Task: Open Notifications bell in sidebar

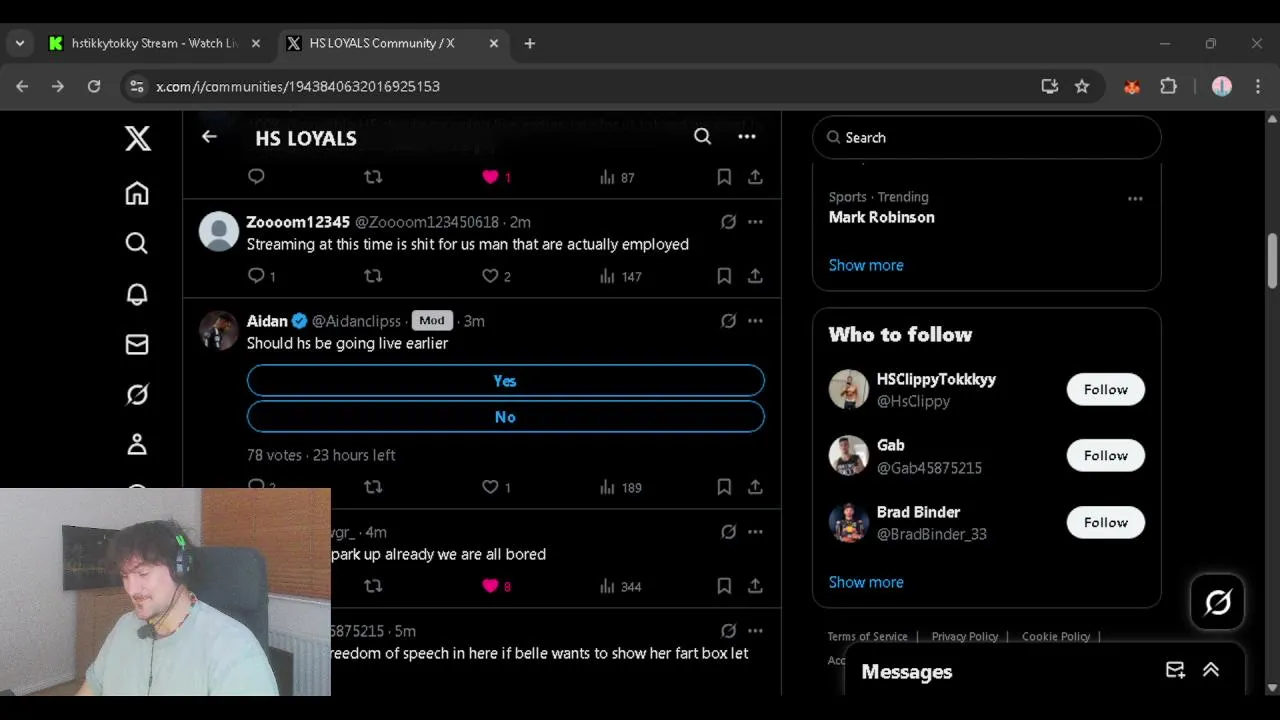Action: (137, 294)
